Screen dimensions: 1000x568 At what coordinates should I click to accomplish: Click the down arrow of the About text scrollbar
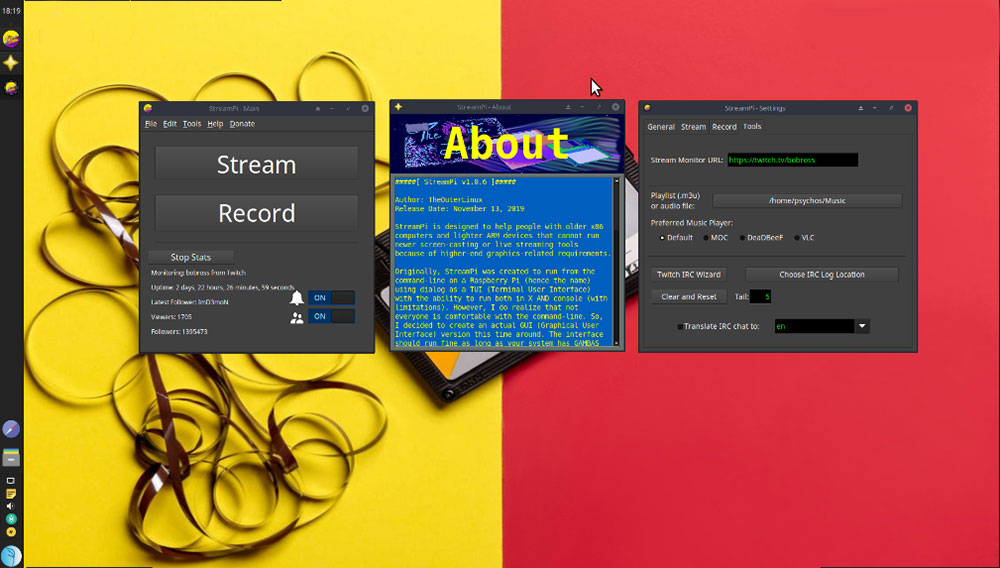[x=616, y=343]
